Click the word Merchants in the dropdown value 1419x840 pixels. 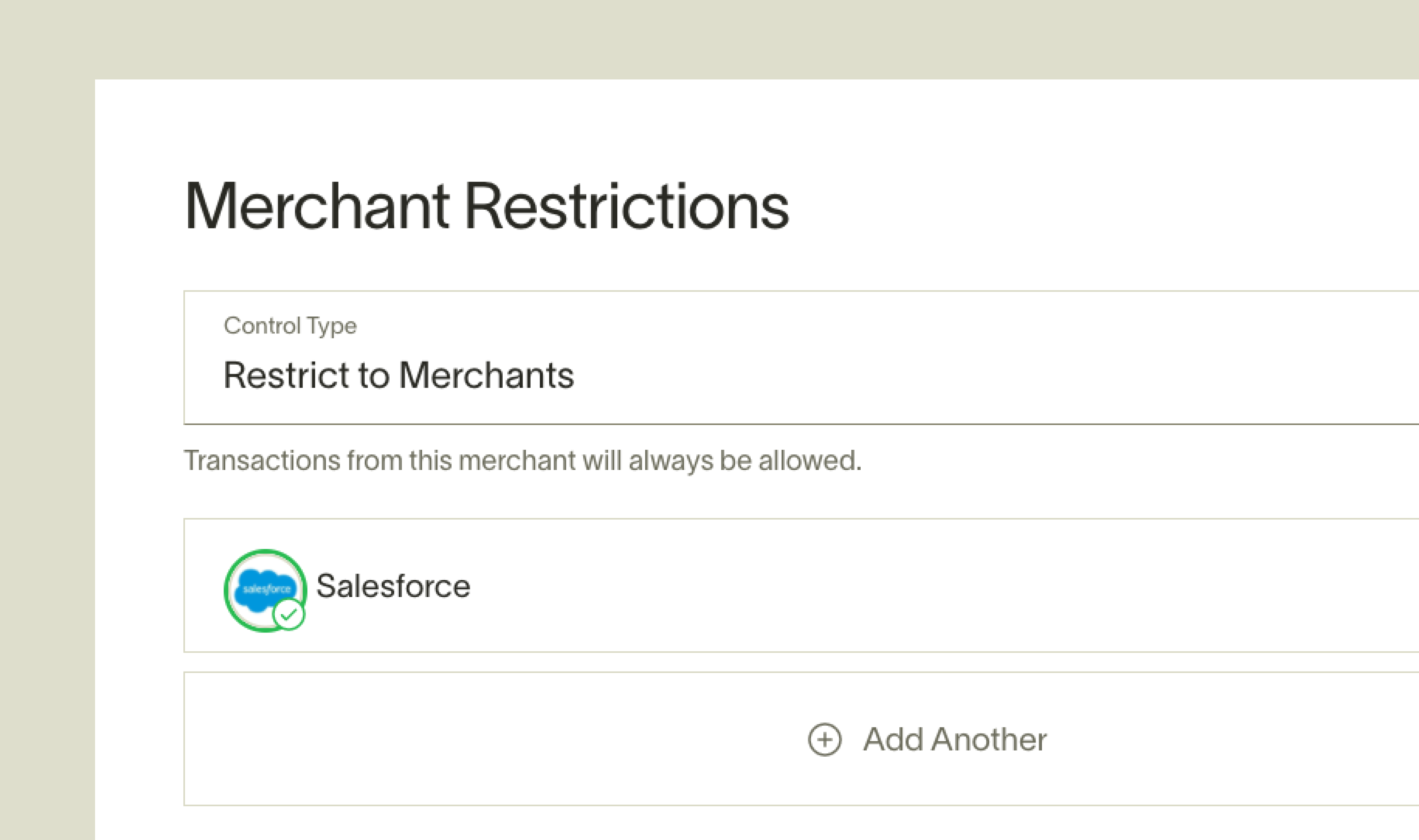coord(486,375)
